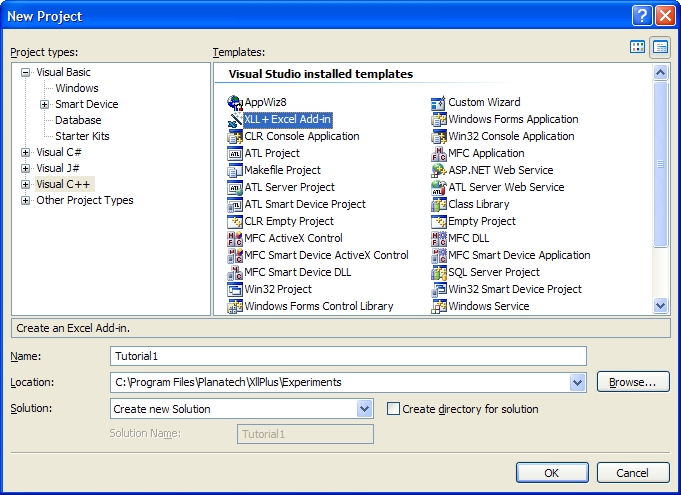681x495 pixels.
Task: Open the Location path dropdown
Action: 577,382
